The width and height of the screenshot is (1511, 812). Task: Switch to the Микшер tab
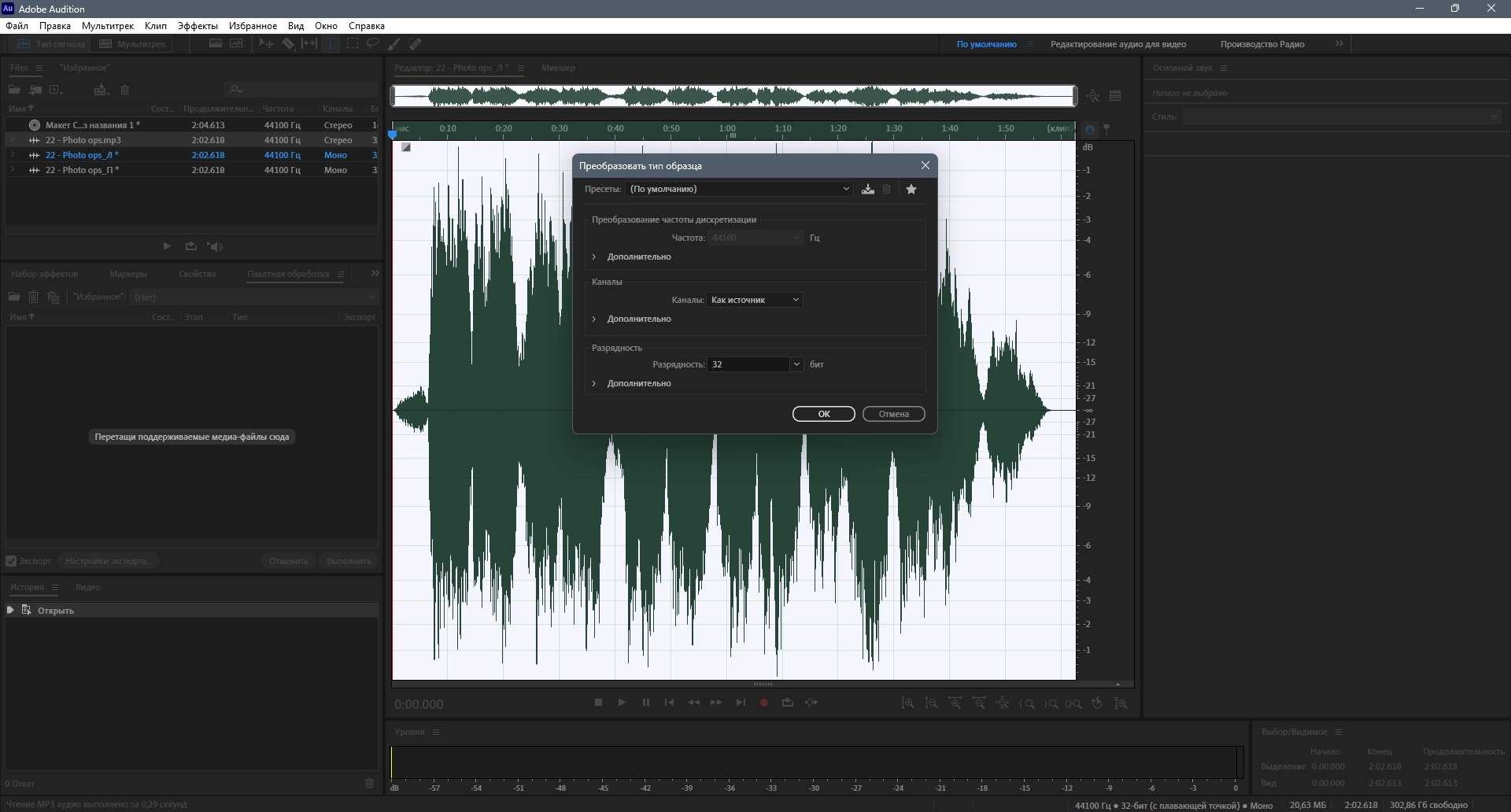(x=558, y=68)
